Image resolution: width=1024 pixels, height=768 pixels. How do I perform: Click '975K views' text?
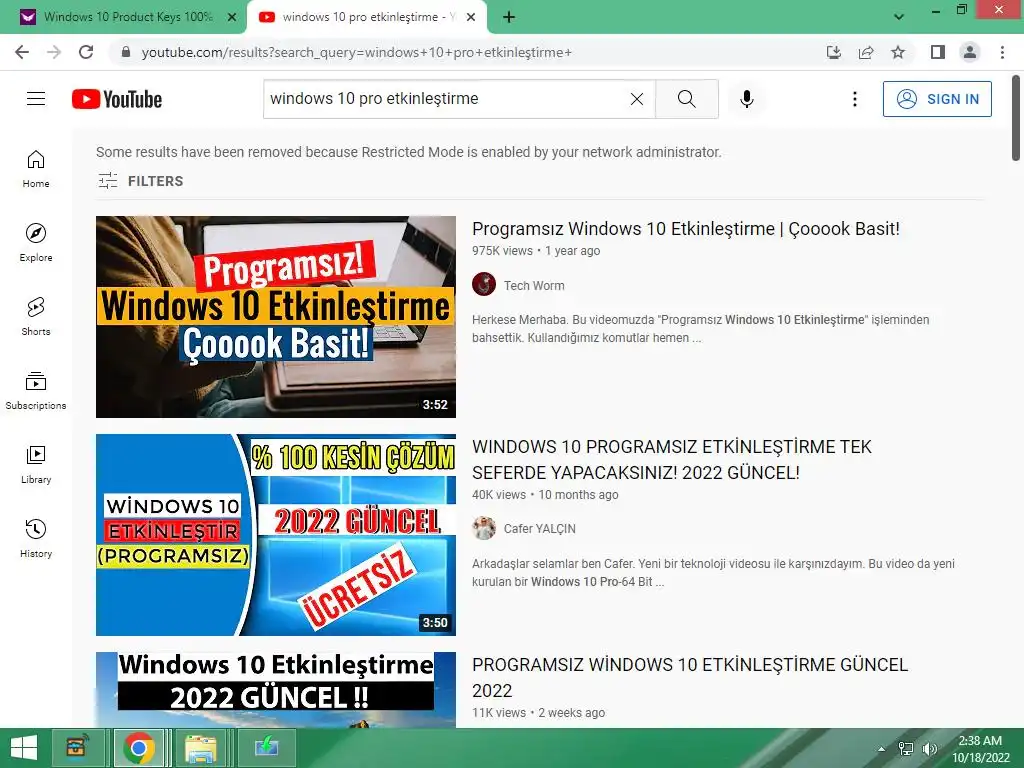pyautogui.click(x=502, y=251)
